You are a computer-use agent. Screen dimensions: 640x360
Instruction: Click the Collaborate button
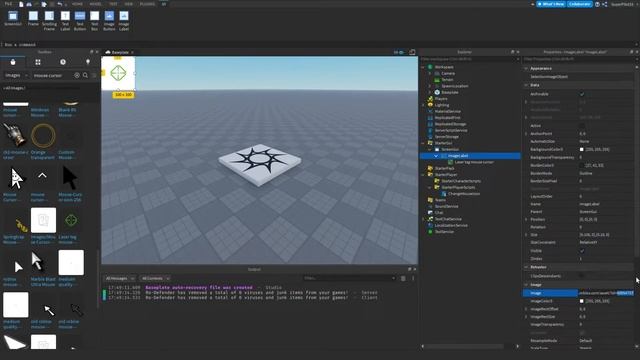pos(580,4)
